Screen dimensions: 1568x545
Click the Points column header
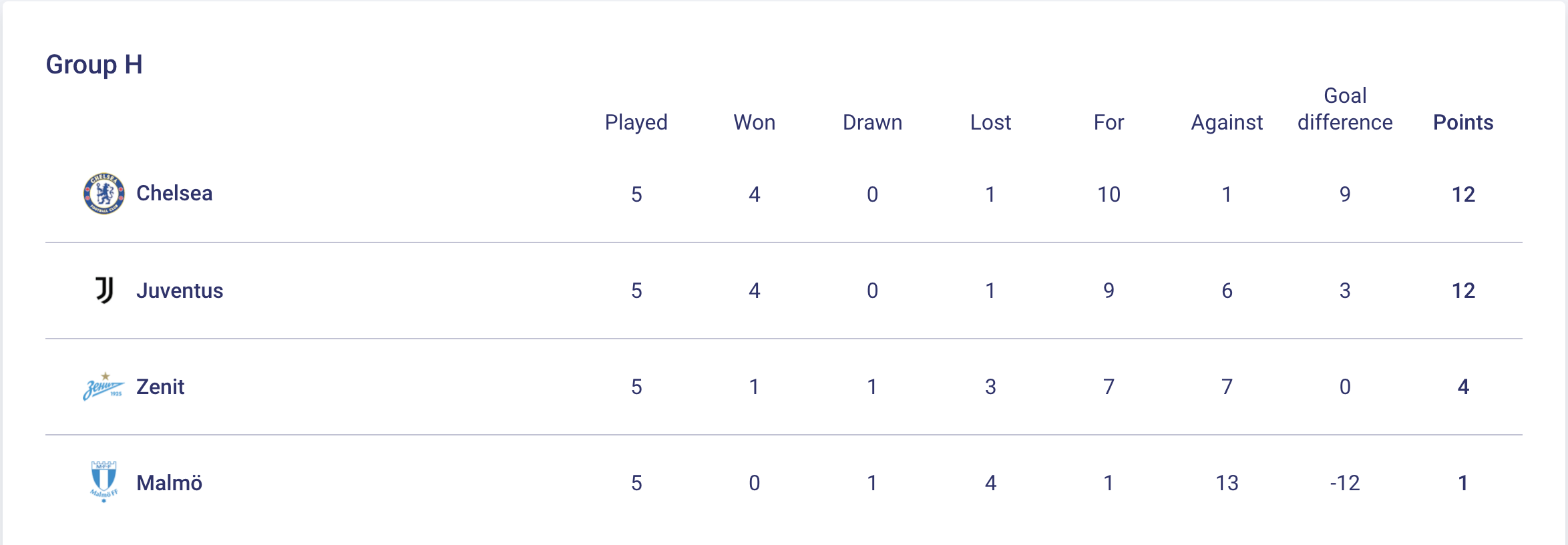pyautogui.click(x=1462, y=122)
